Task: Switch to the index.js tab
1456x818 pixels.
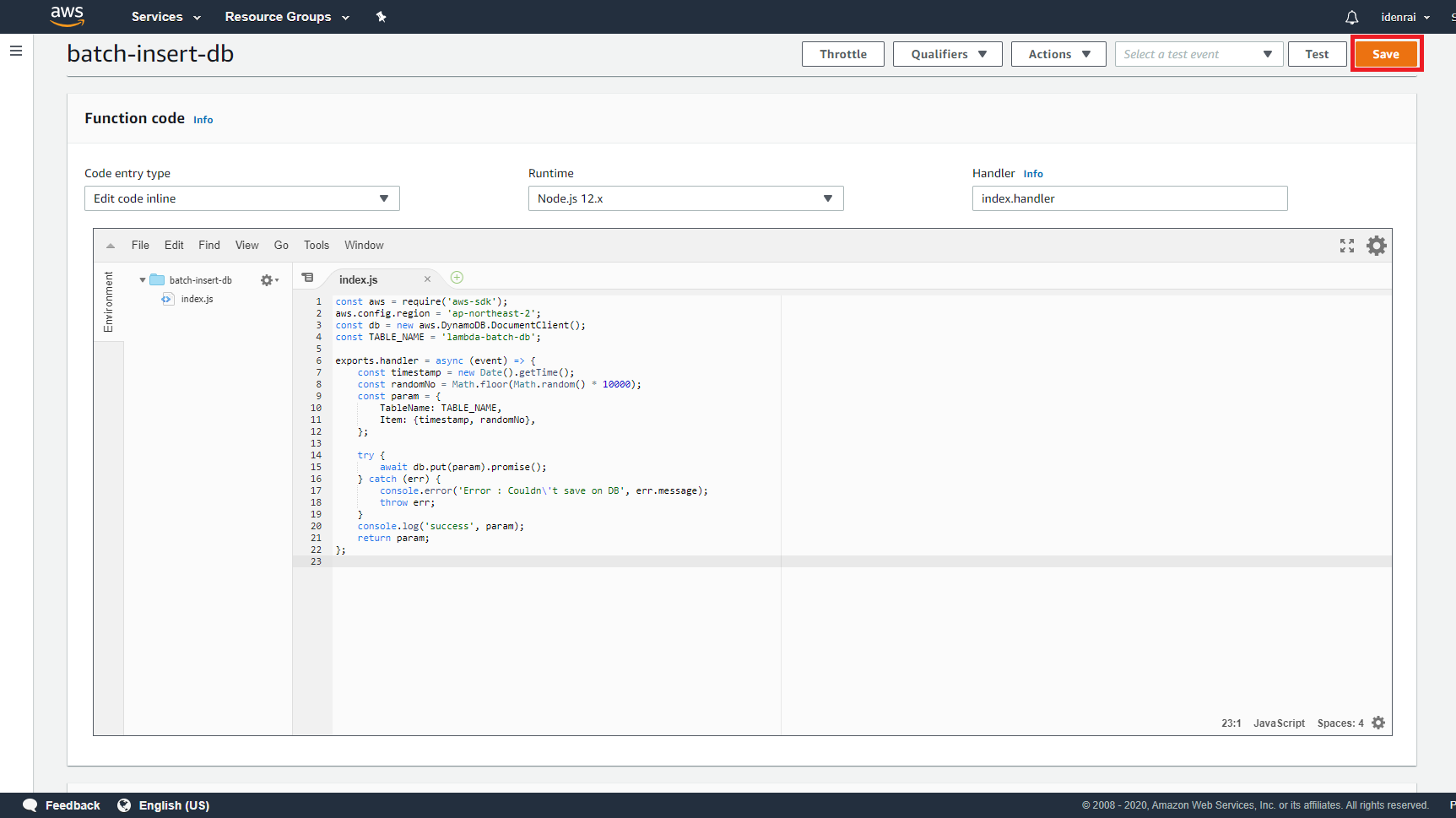Action: point(359,279)
